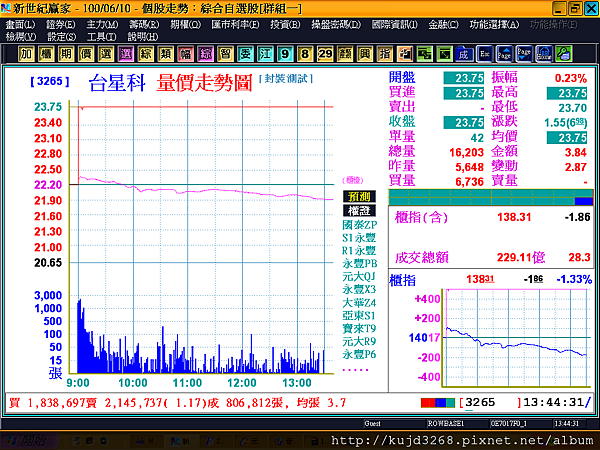Click the yellow 8 toolbar icon

305,54
